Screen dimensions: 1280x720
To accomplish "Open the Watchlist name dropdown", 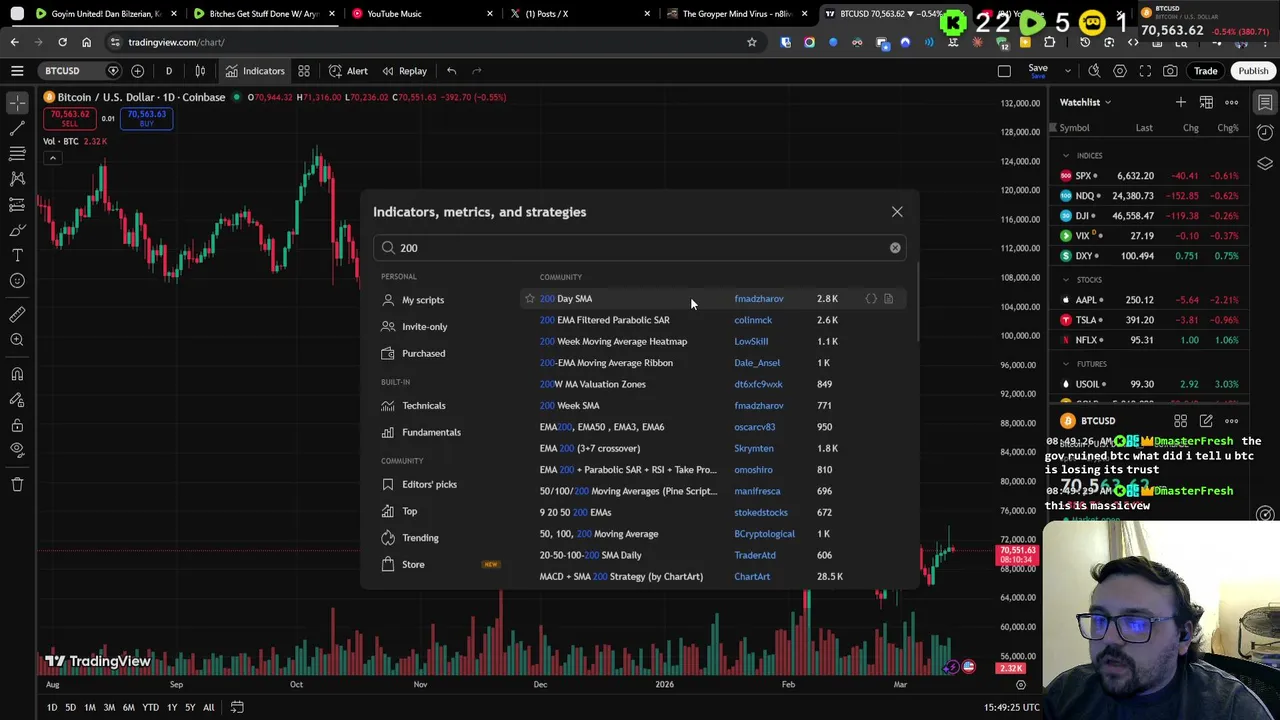I will [x=1085, y=102].
